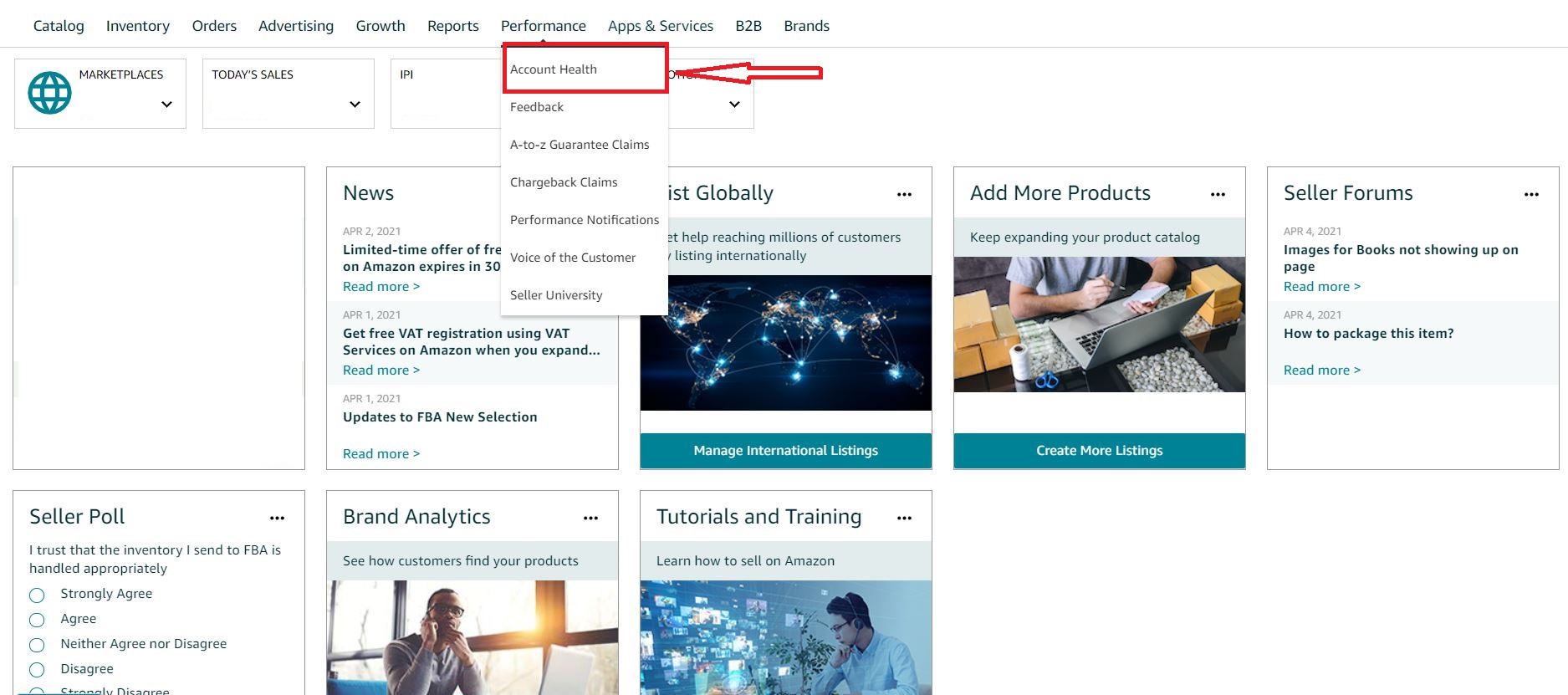Expand the Today's Sales dropdown chevron

tap(355, 105)
